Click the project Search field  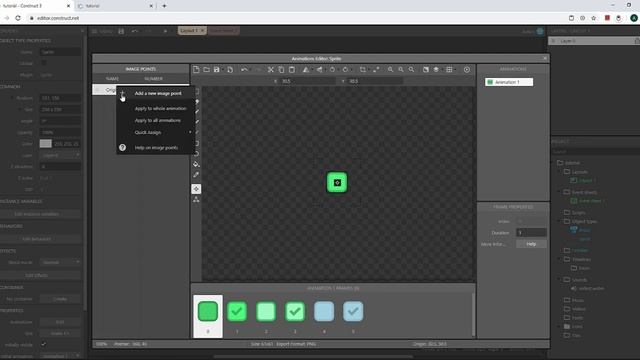point(595,152)
